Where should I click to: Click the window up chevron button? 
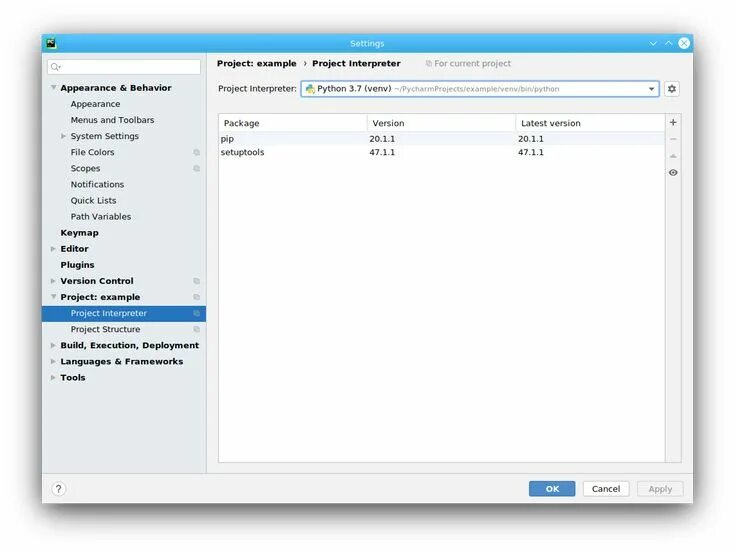(x=668, y=43)
